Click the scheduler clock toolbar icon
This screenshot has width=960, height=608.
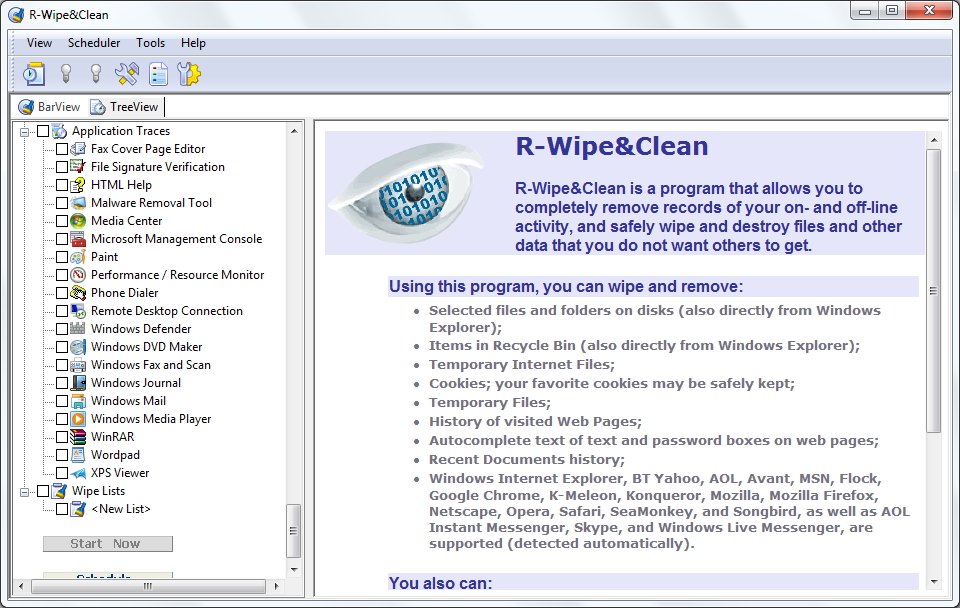[34, 73]
